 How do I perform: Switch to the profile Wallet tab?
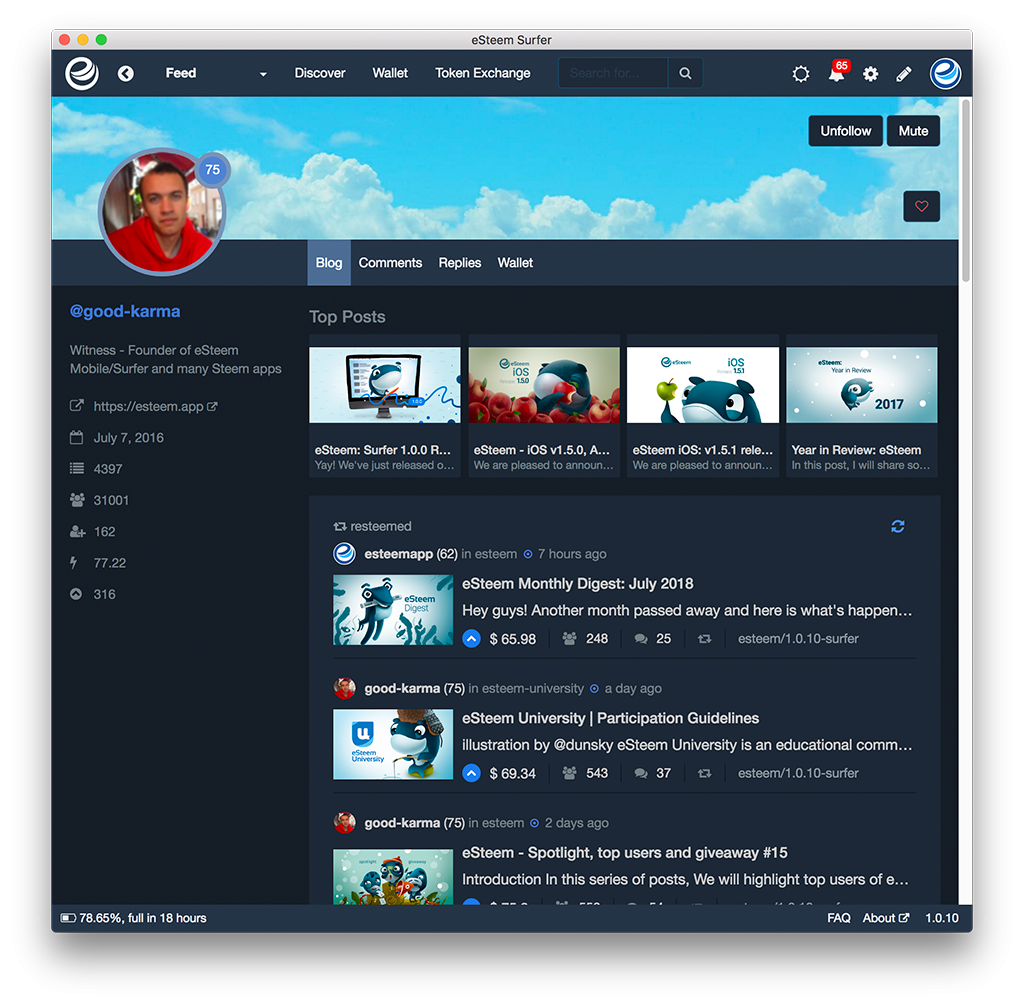coord(515,263)
